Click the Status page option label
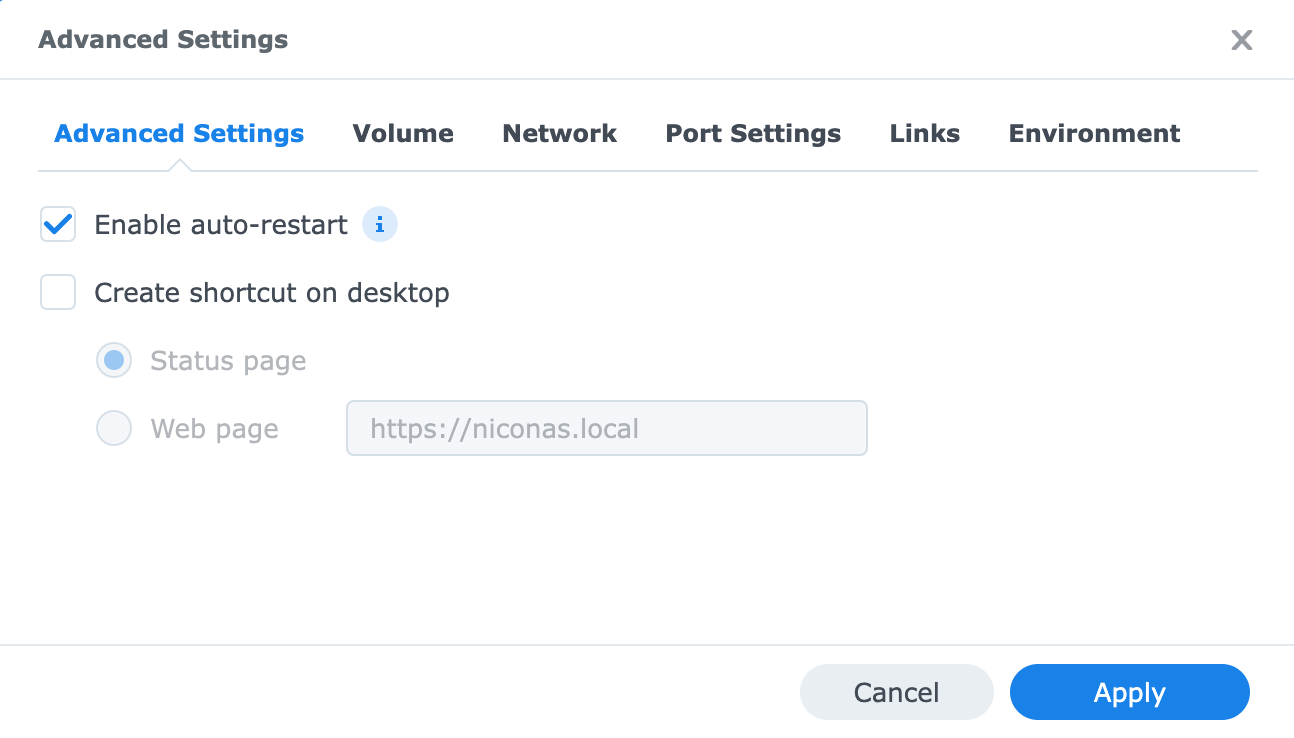The height and width of the screenshot is (738, 1294). pos(228,361)
